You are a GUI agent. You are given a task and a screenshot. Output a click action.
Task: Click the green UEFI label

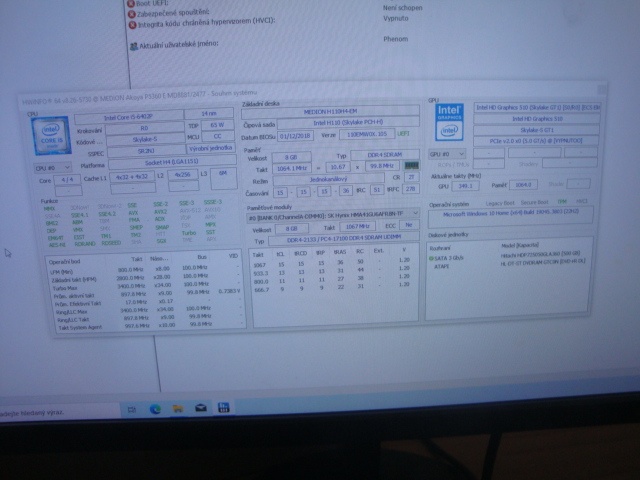tap(403, 133)
